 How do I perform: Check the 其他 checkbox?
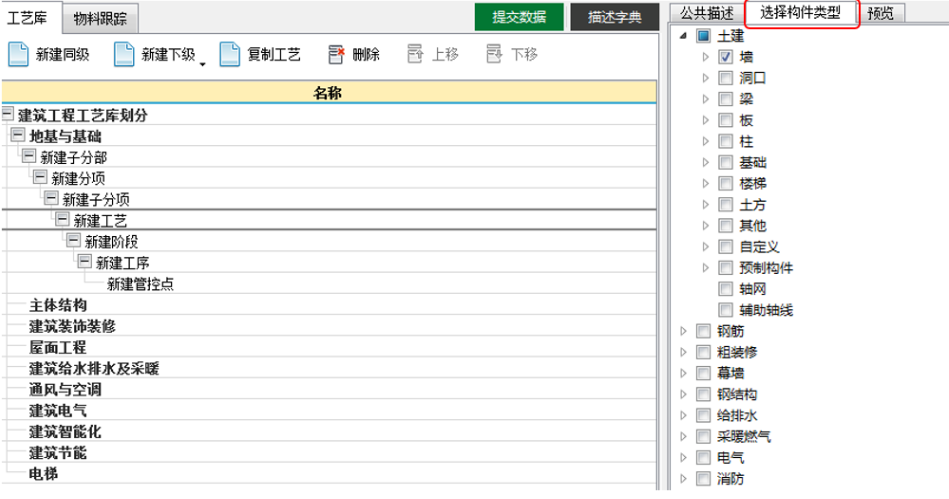(x=726, y=226)
